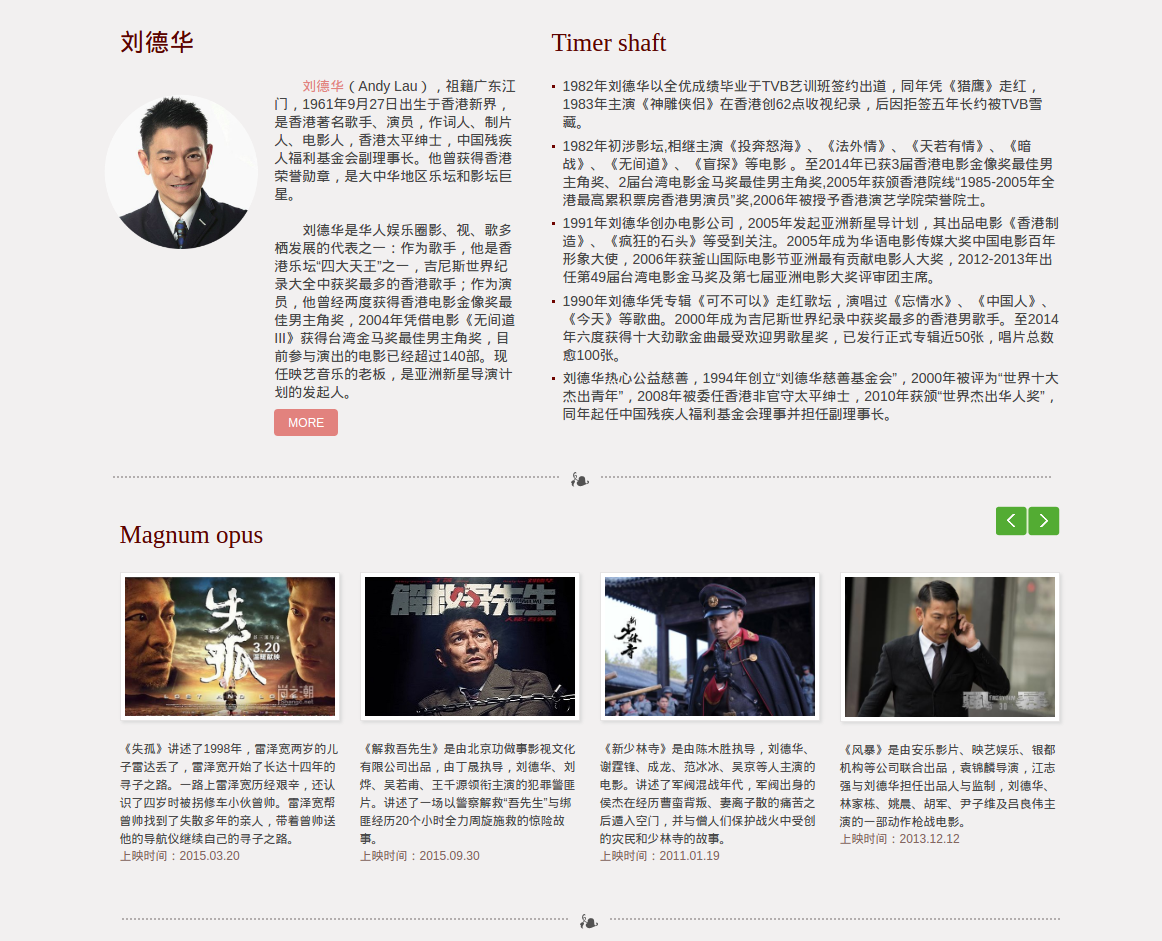Image resolution: width=1162 pixels, height=941 pixels.
Task: Click biography paragraph starting 刘德华是华人娱乐圈
Action: pos(395,311)
